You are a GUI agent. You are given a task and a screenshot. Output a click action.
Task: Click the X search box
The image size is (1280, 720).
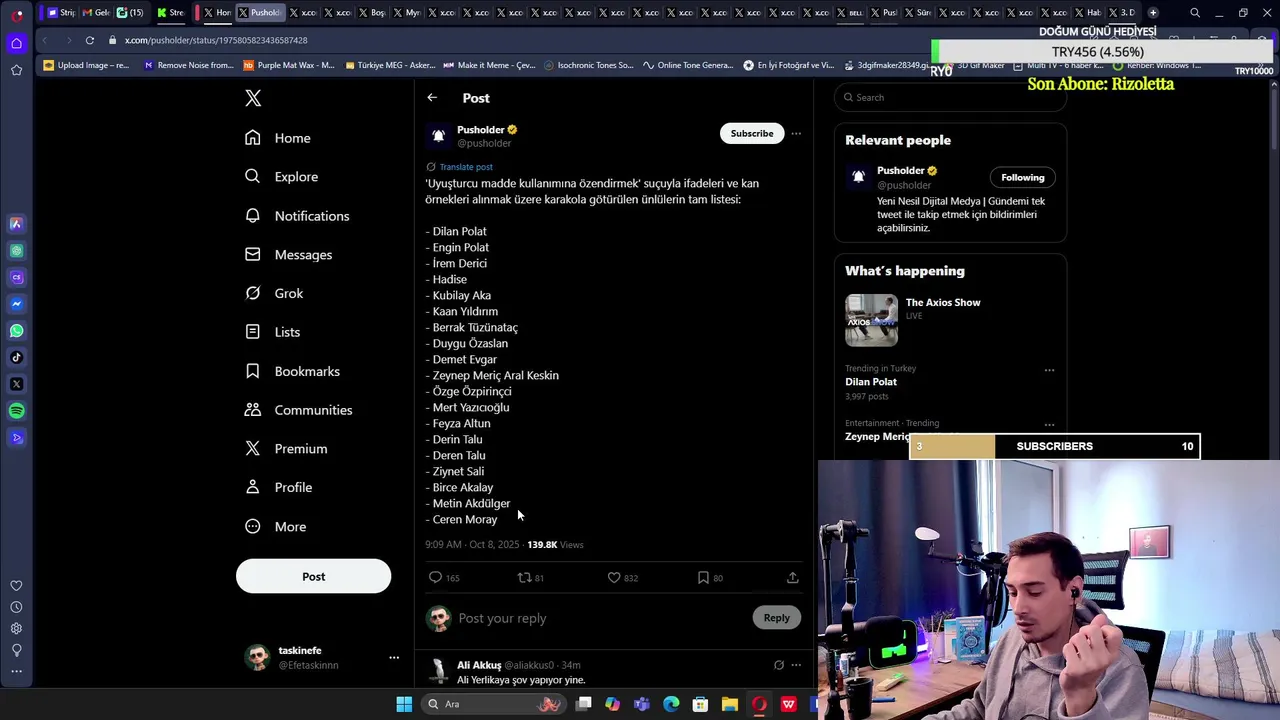(x=950, y=97)
